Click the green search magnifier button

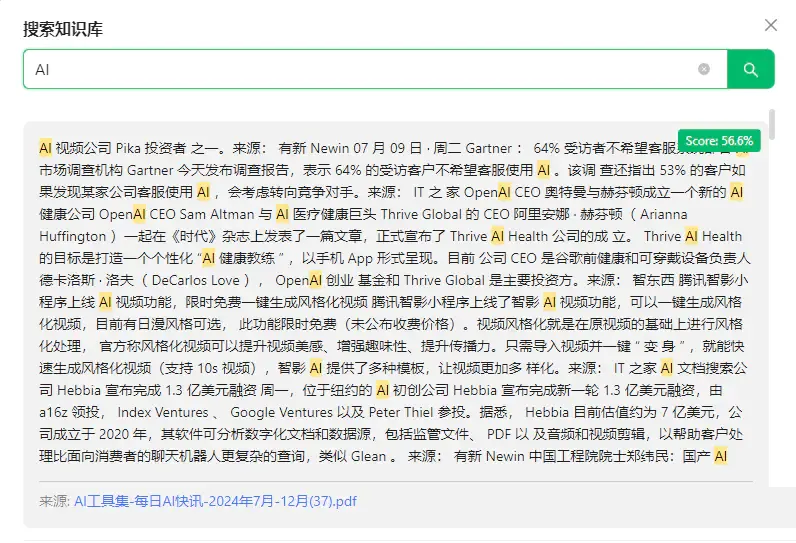(x=750, y=69)
